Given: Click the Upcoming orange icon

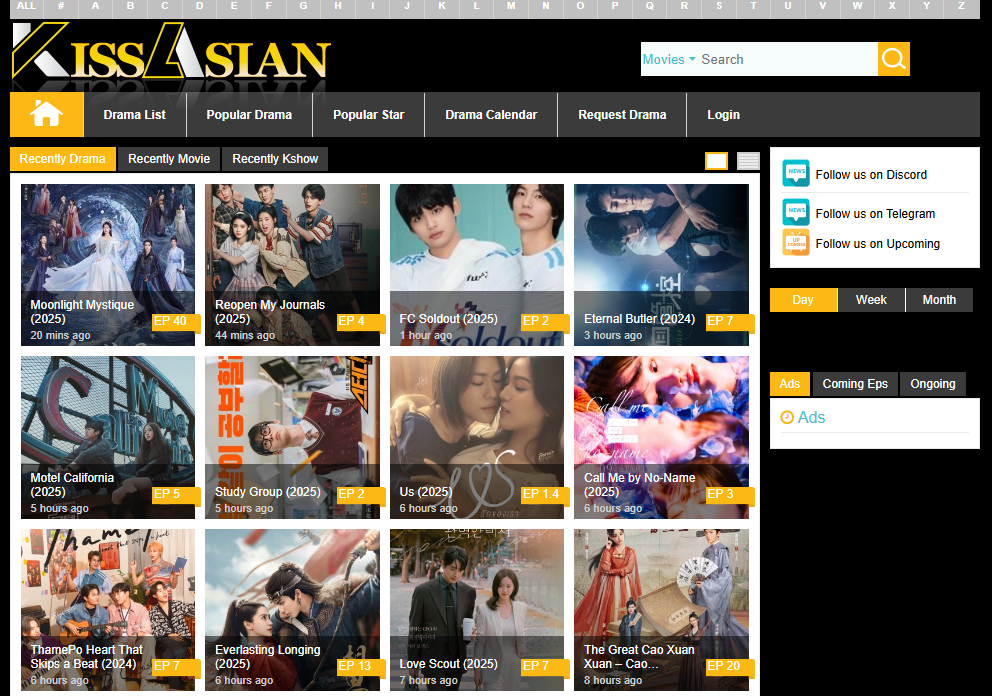Looking at the screenshot, I should tap(796, 243).
